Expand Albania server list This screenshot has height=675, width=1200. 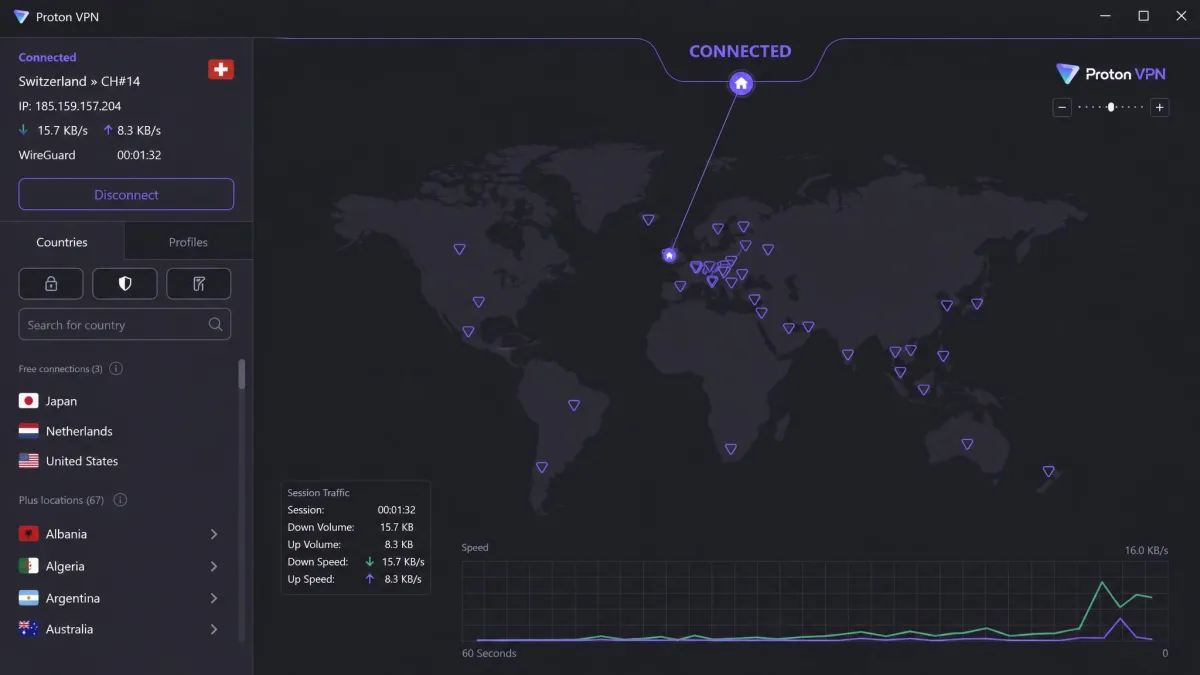(x=214, y=534)
